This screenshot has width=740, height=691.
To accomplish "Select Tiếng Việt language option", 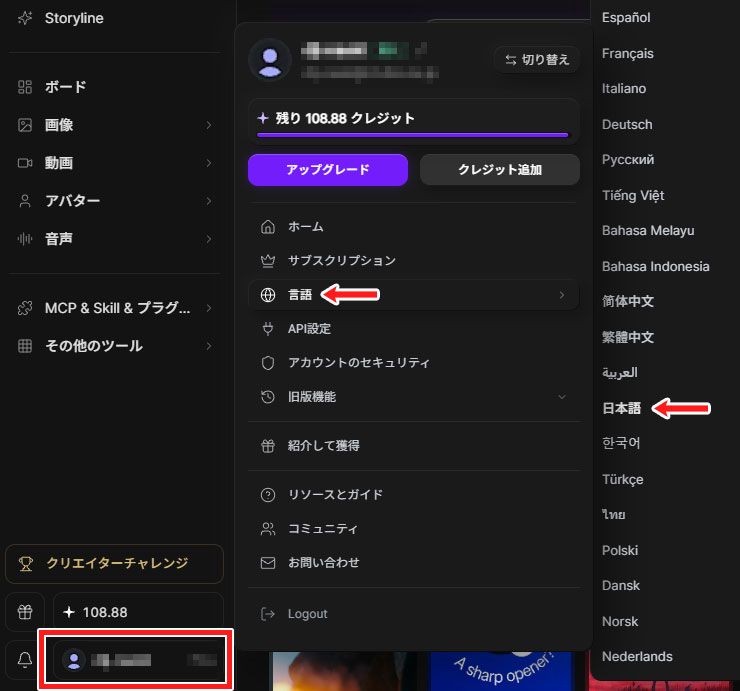I will pos(633,195).
